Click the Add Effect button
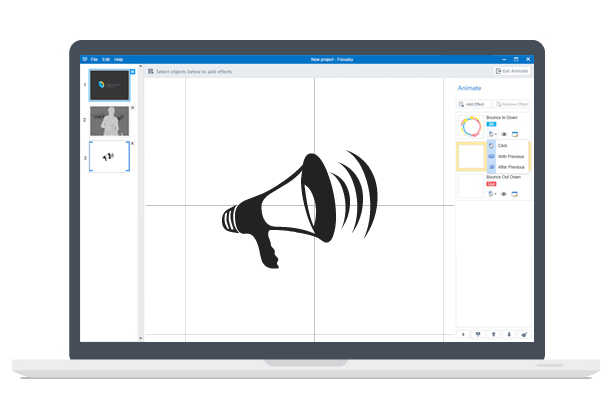 pos(473,104)
